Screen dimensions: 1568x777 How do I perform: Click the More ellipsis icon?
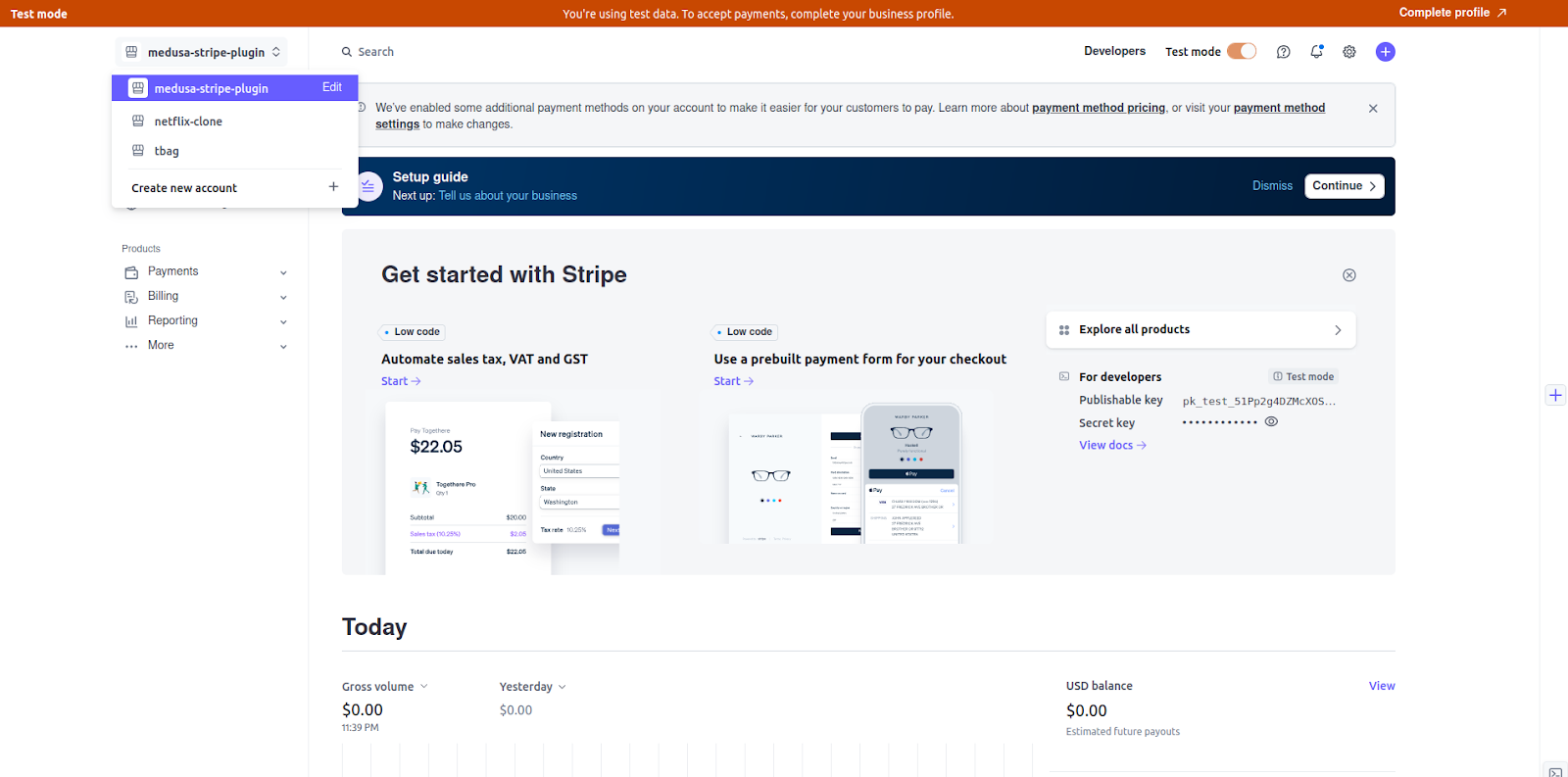pyautogui.click(x=131, y=346)
